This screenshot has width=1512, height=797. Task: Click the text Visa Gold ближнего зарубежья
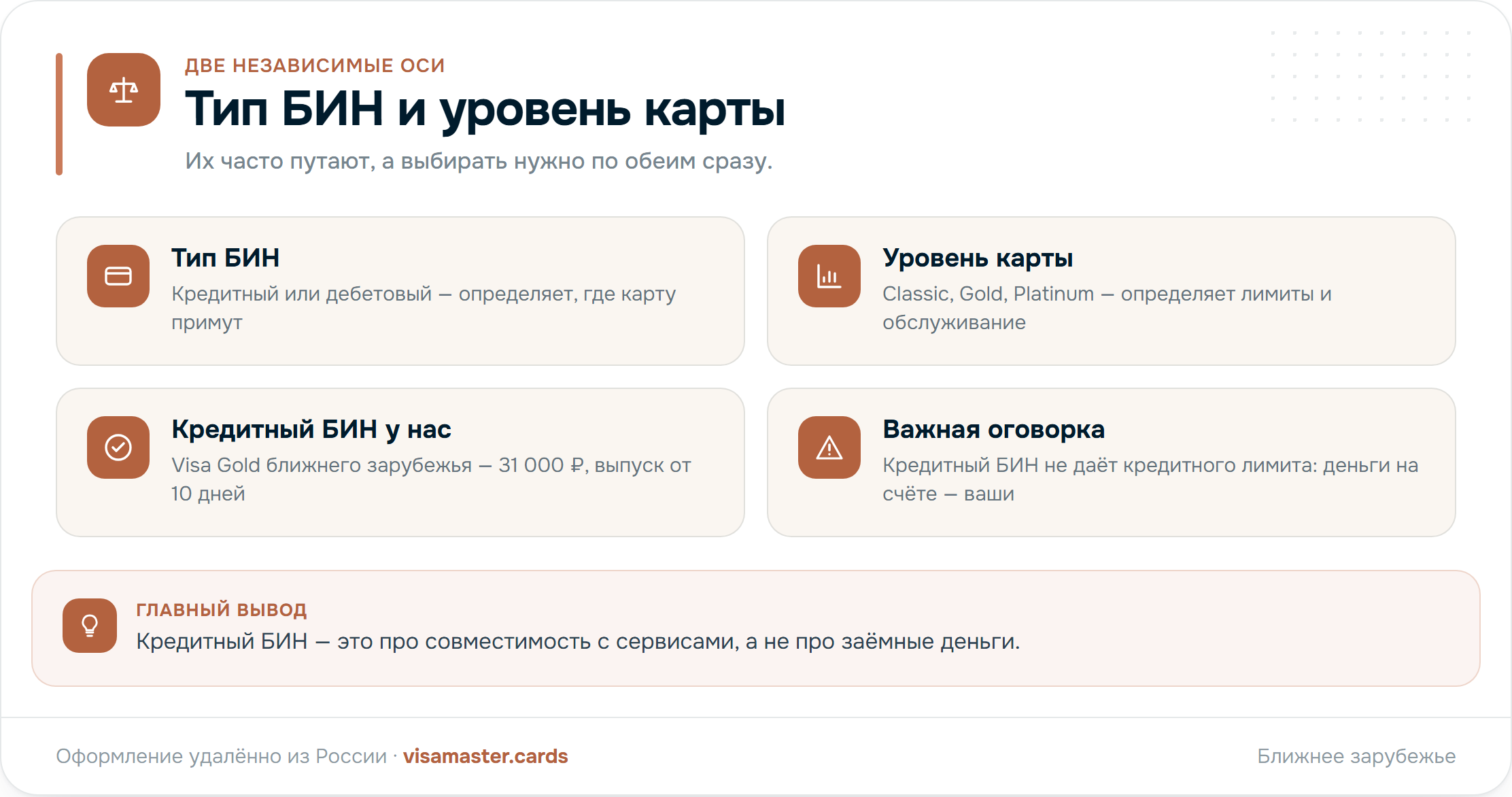pos(431,479)
